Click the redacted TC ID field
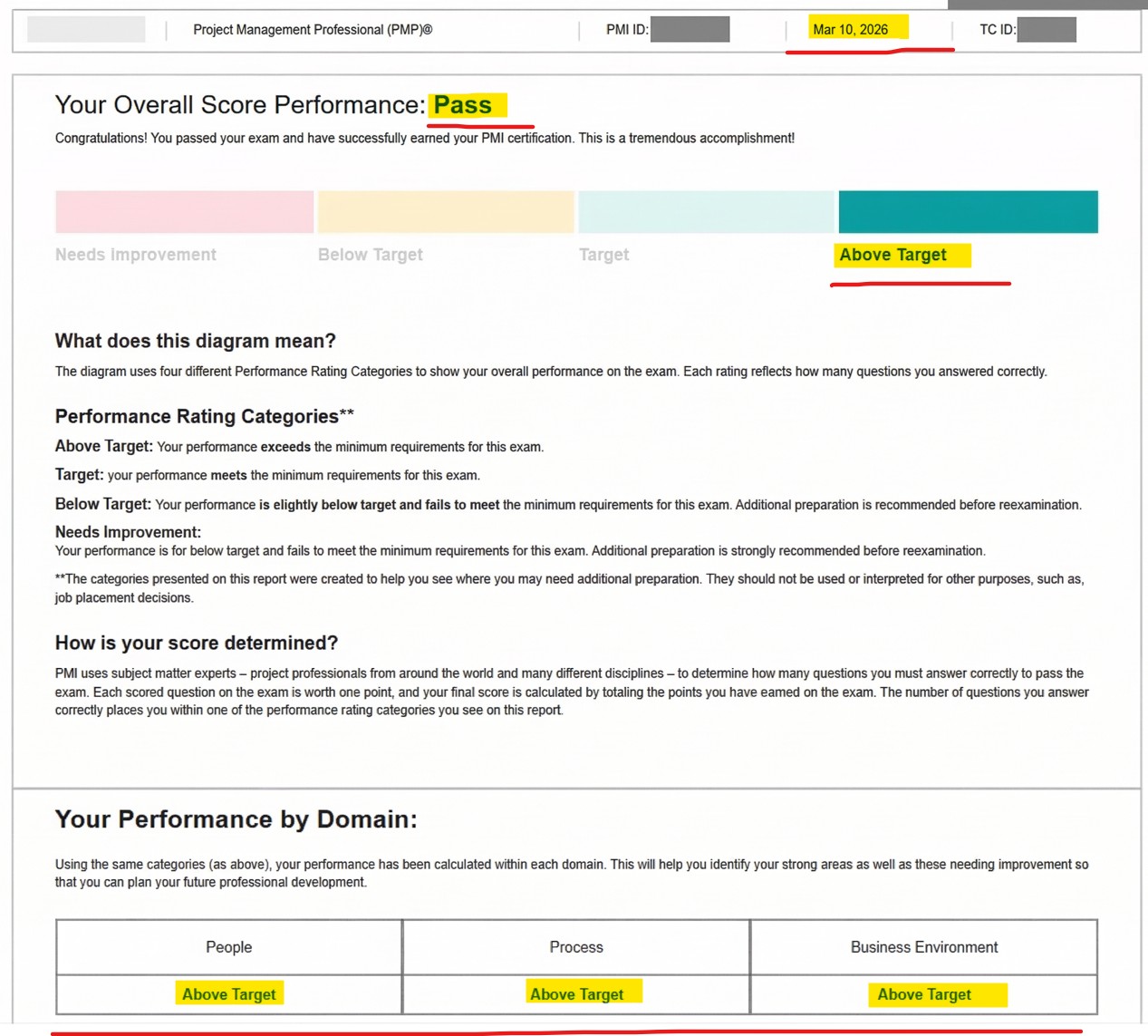 (1046, 30)
